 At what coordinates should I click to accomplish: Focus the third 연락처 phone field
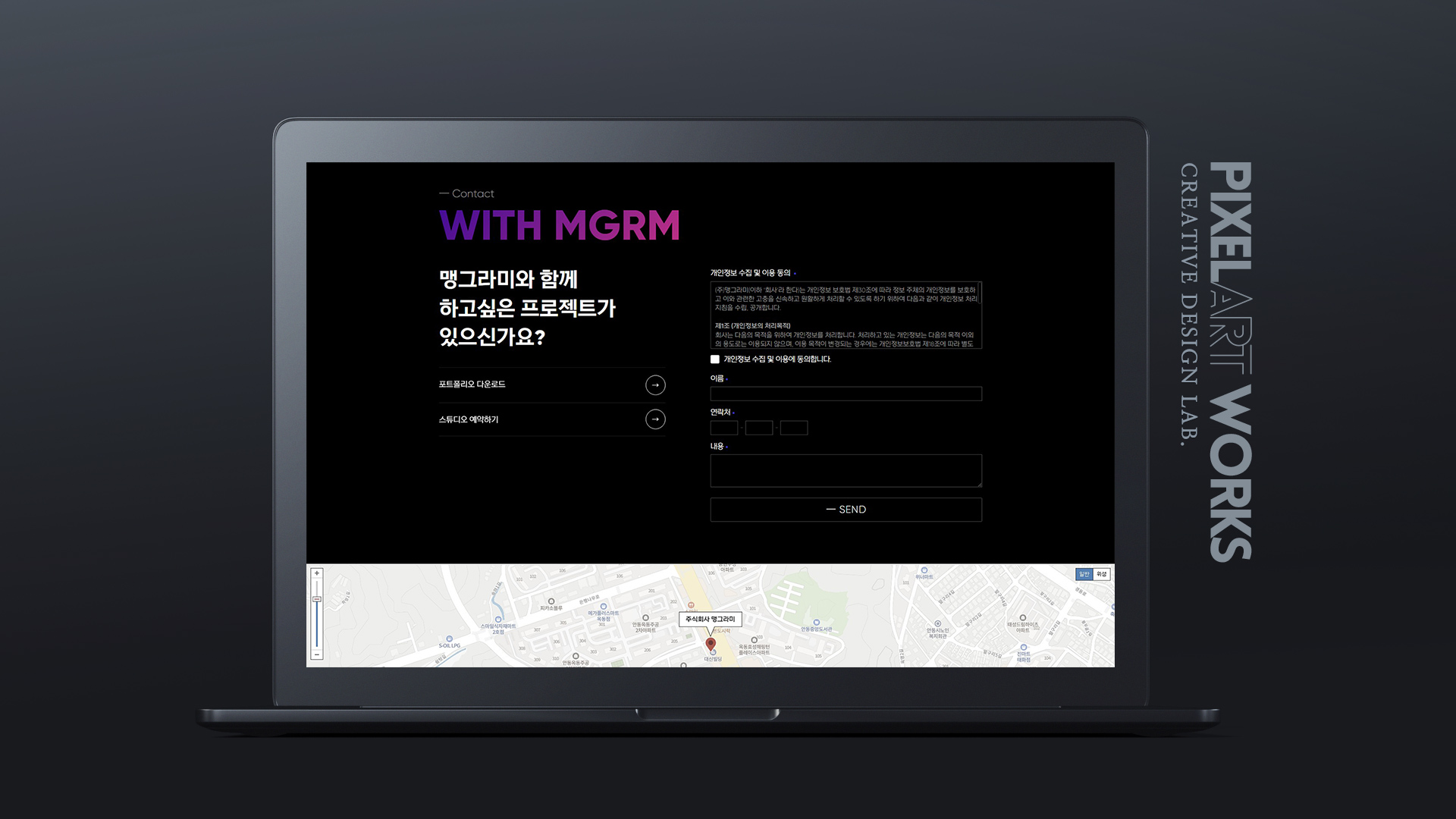tap(794, 428)
